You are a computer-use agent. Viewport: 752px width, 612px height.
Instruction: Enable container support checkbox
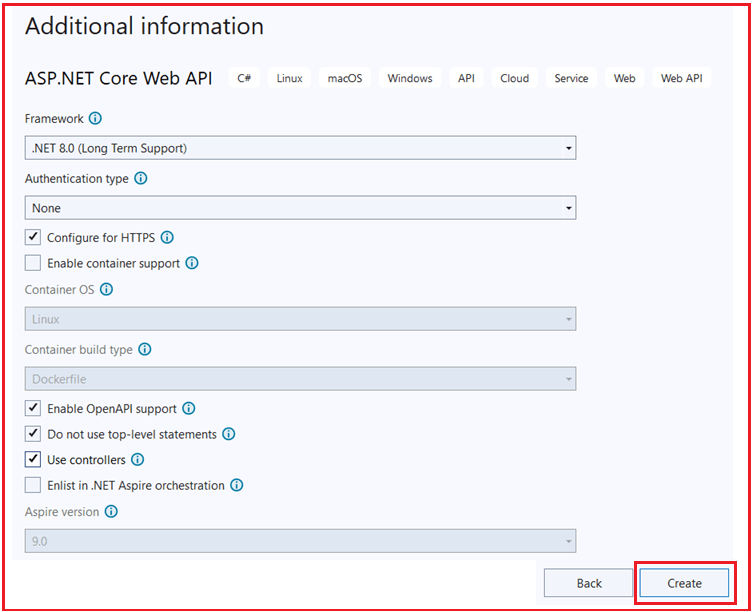[x=33, y=263]
